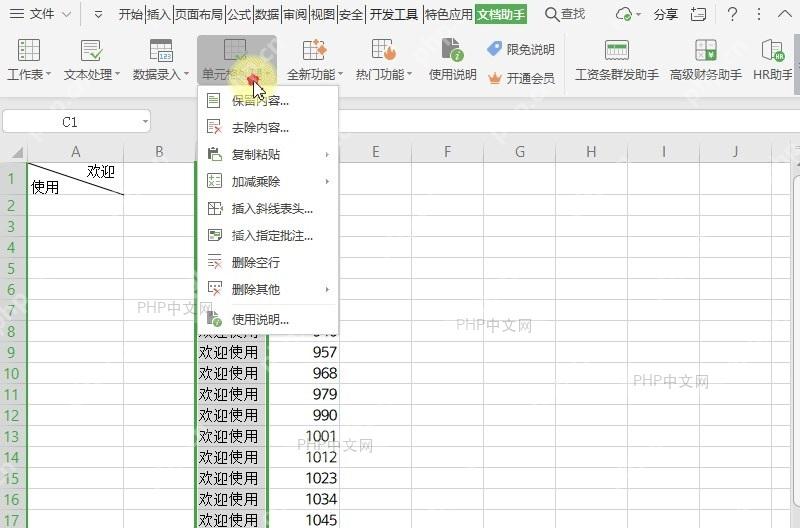Screen dimensions: 800x528
Task: Open the HR助手 tool
Action: pos(772,60)
